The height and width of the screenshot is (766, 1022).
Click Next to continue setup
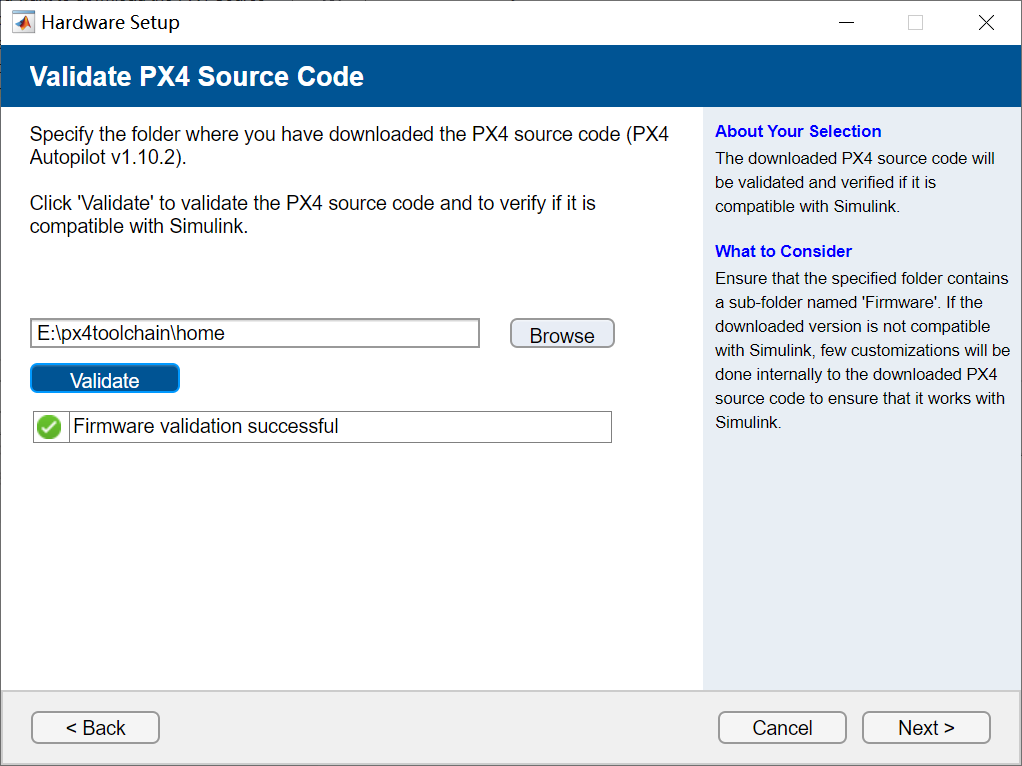[x=925, y=727]
